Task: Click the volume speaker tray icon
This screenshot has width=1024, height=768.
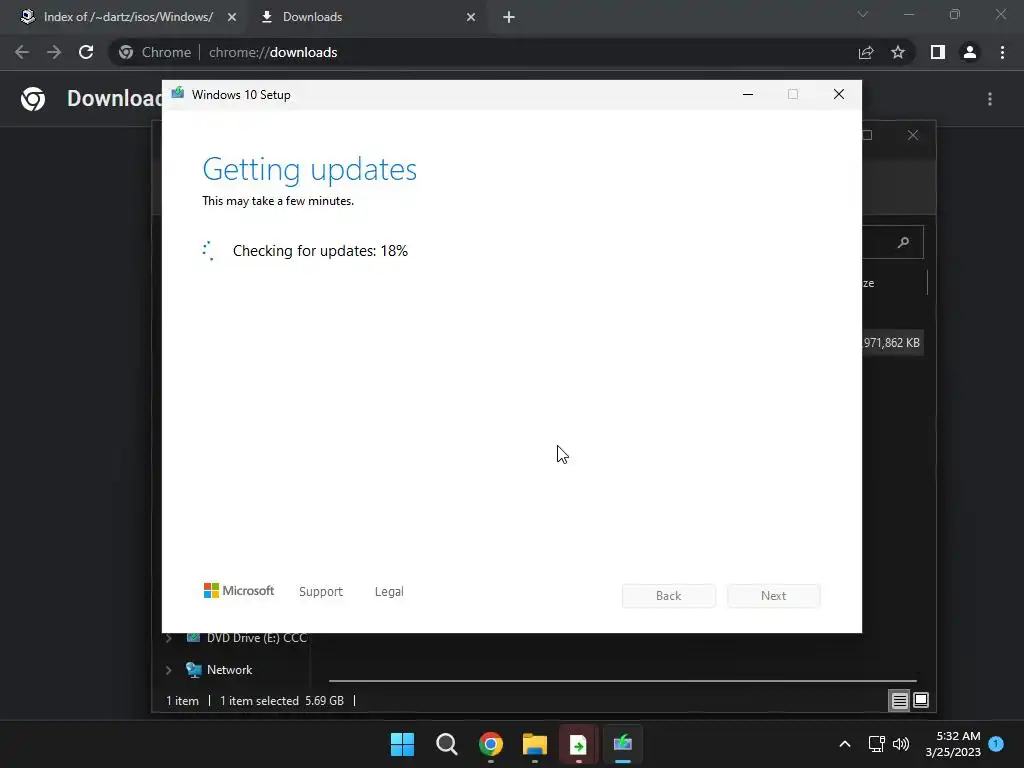Action: point(901,744)
